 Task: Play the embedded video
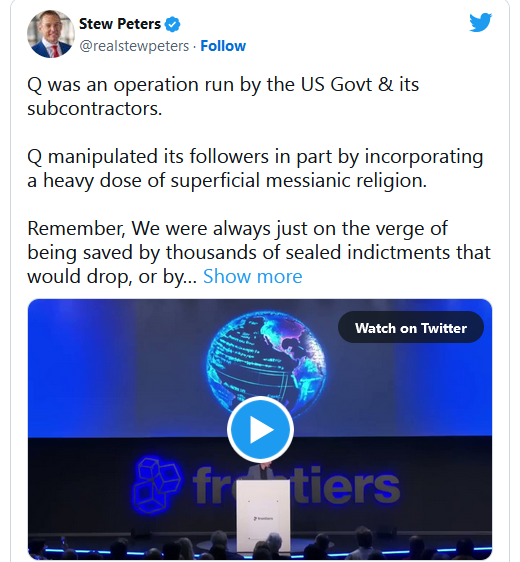pos(260,429)
